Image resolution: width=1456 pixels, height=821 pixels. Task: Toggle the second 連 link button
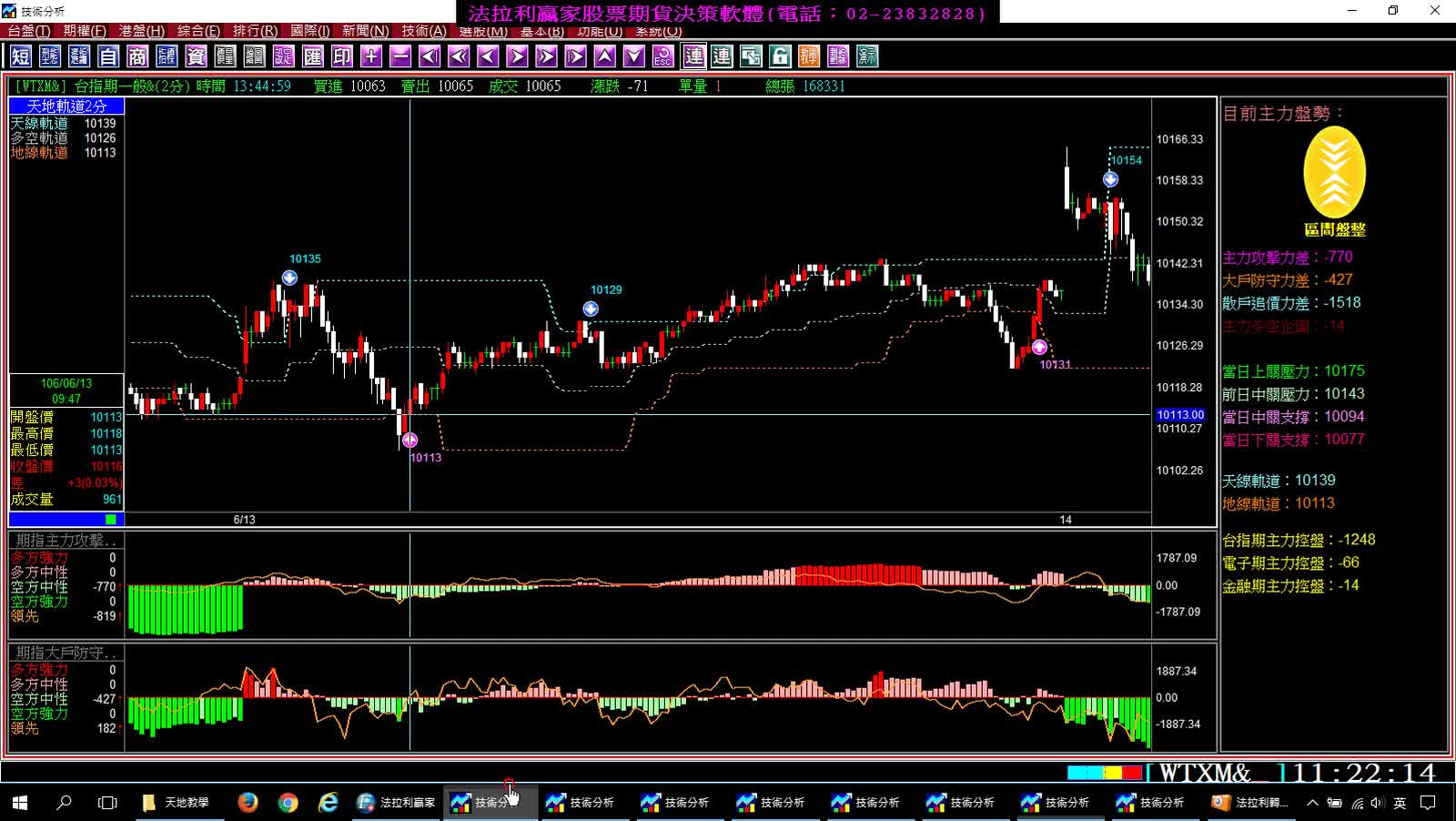(x=722, y=56)
